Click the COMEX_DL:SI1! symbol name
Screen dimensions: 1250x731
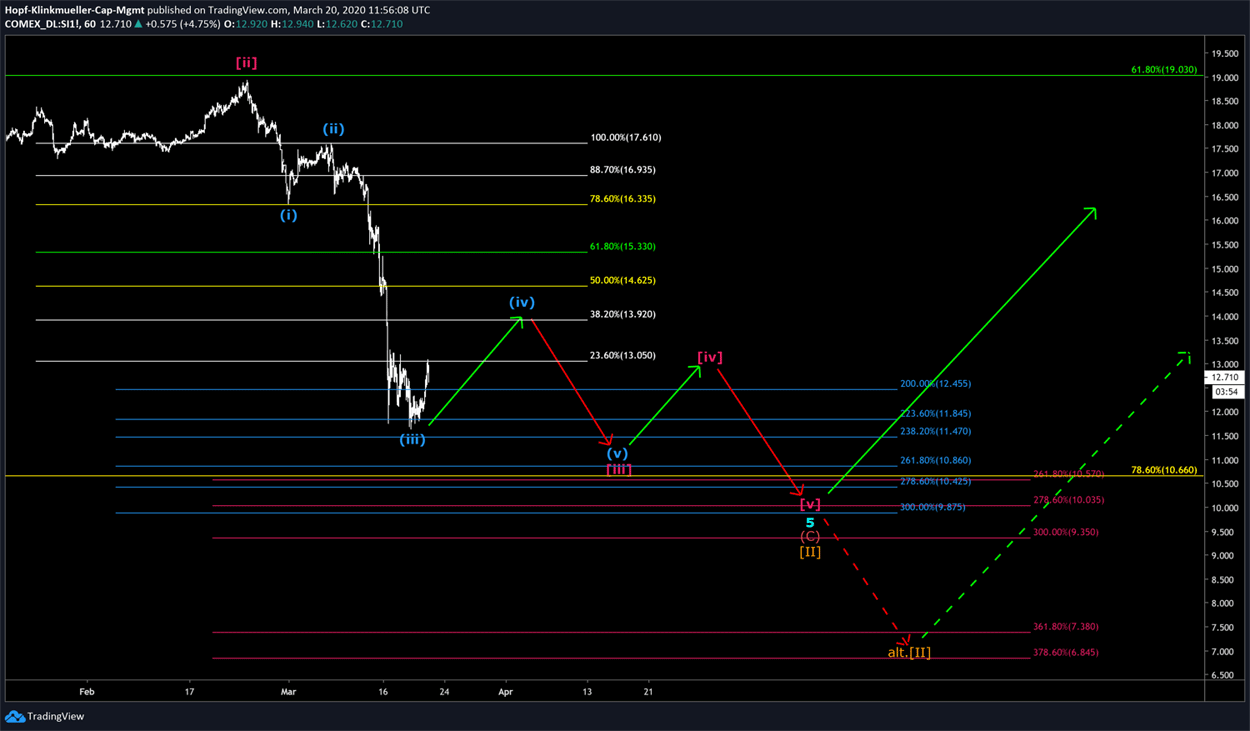pyautogui.click(x=38, y=24)
